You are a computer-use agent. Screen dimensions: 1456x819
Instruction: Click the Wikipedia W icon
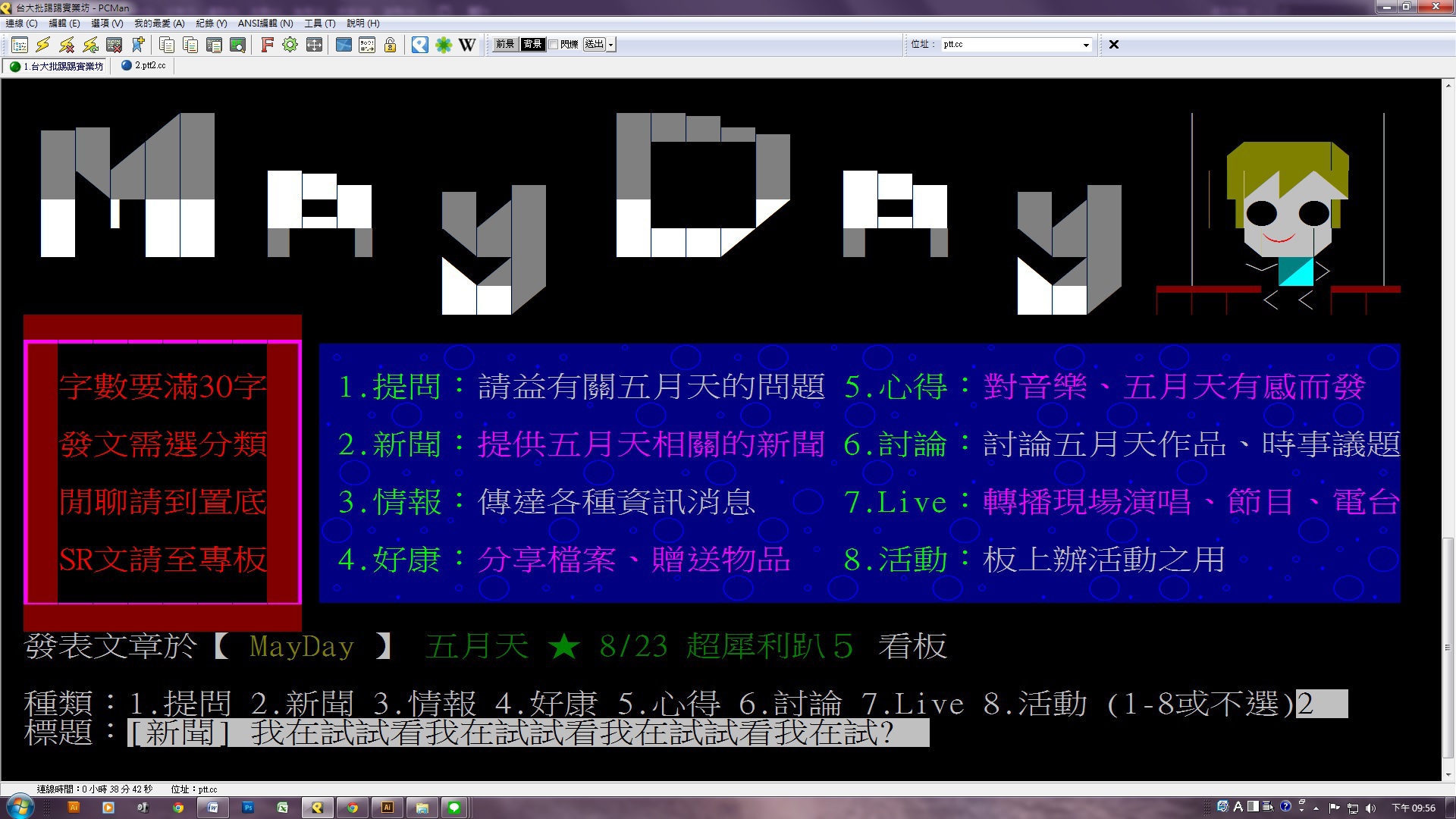pyautogui.click(x=467, y=45)
